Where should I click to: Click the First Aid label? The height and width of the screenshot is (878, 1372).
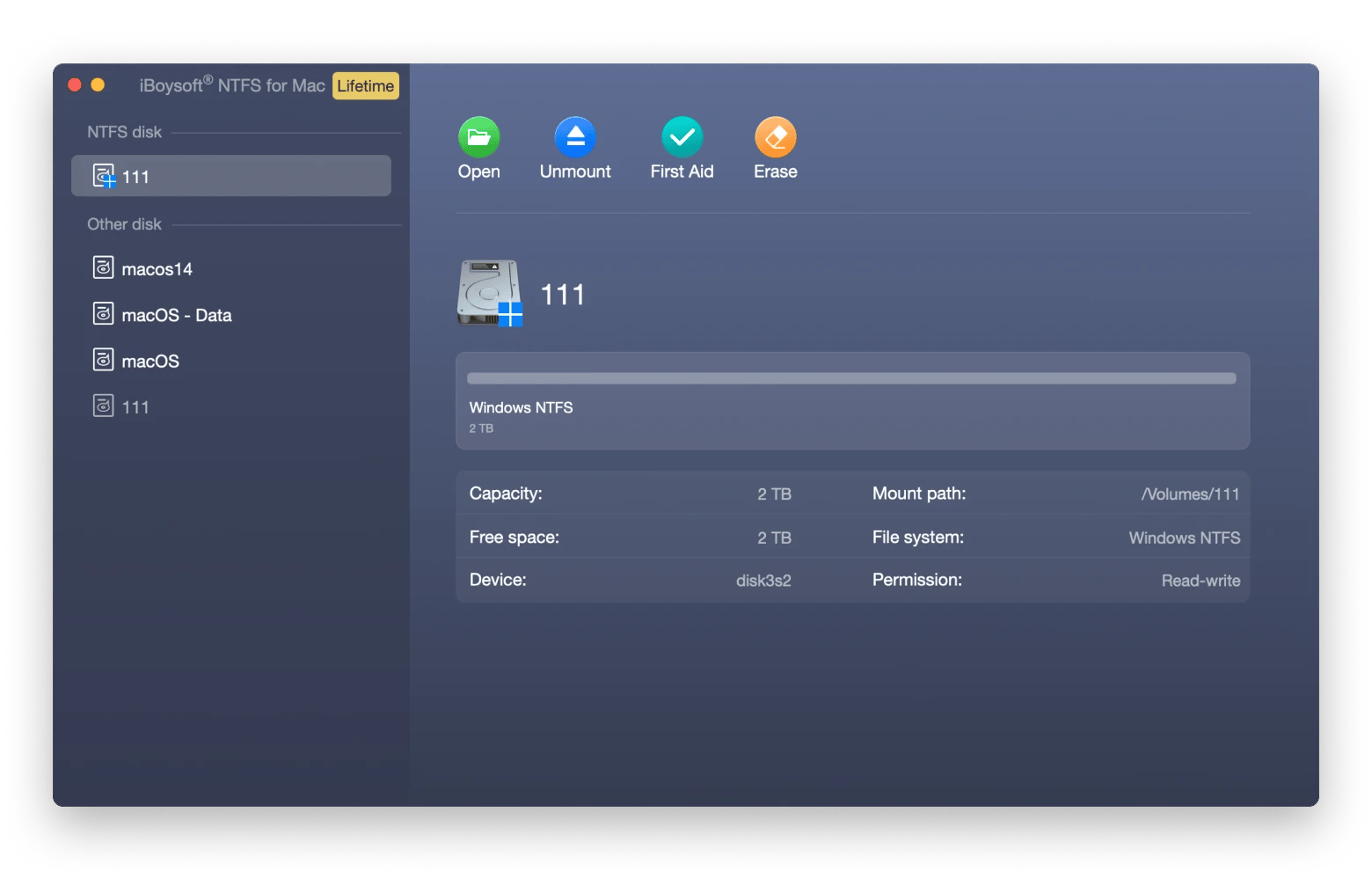(x=682, y=172)
